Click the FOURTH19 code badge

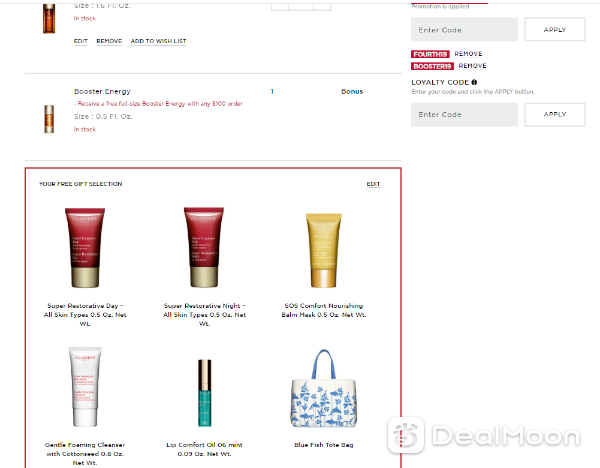pos(430,54)
